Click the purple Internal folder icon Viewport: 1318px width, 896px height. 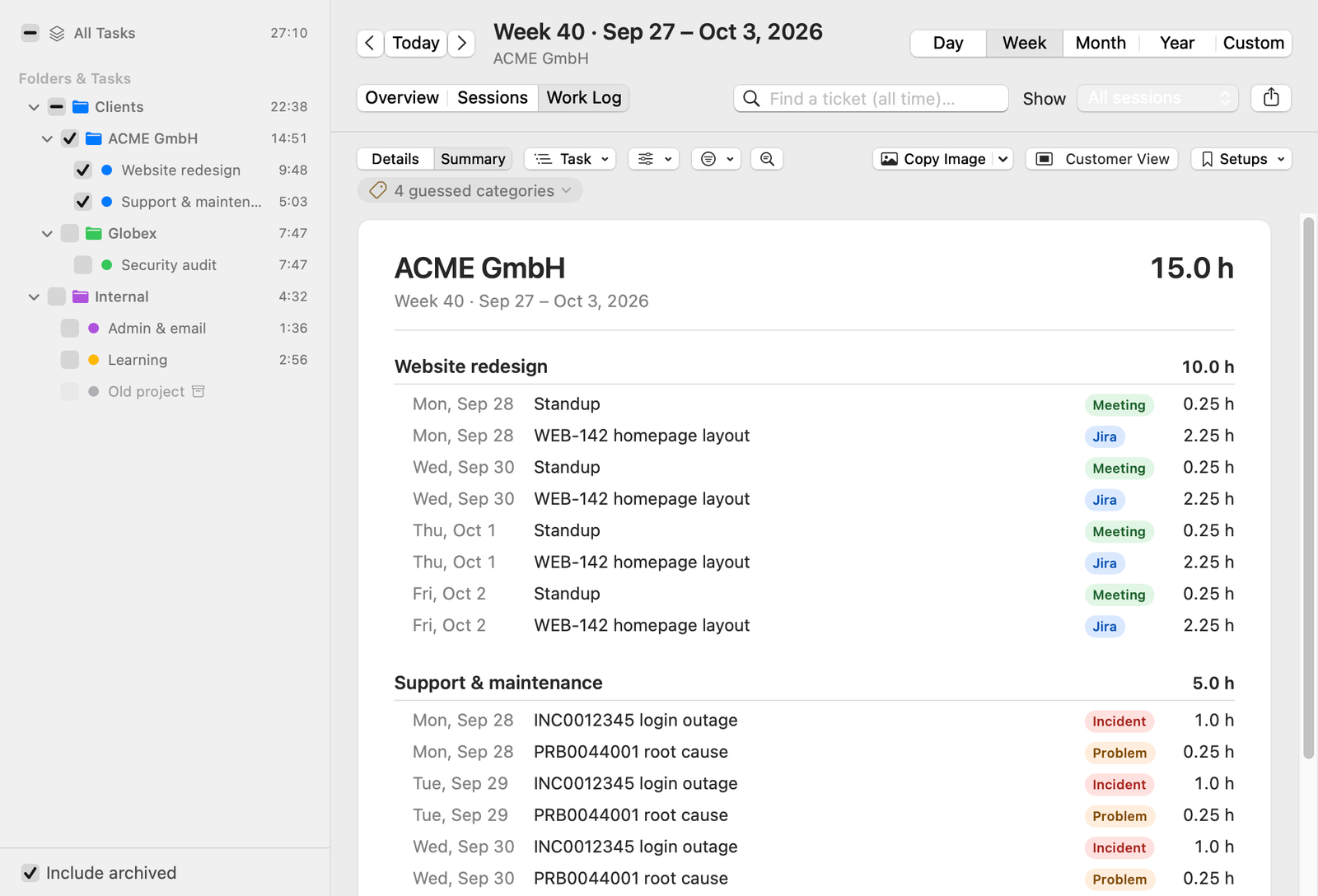point(80,296)
